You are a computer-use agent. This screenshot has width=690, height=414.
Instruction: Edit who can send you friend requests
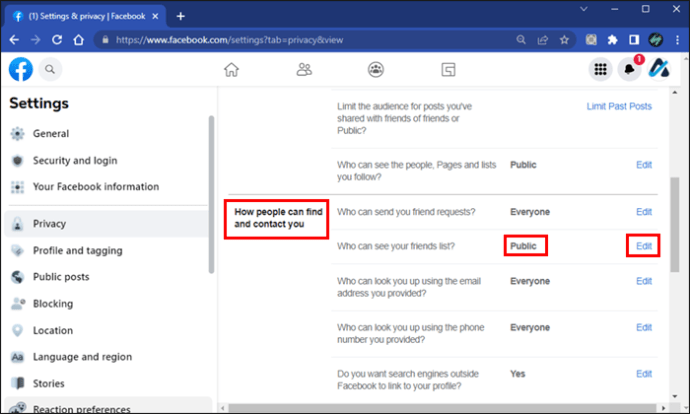pos(643,212)
